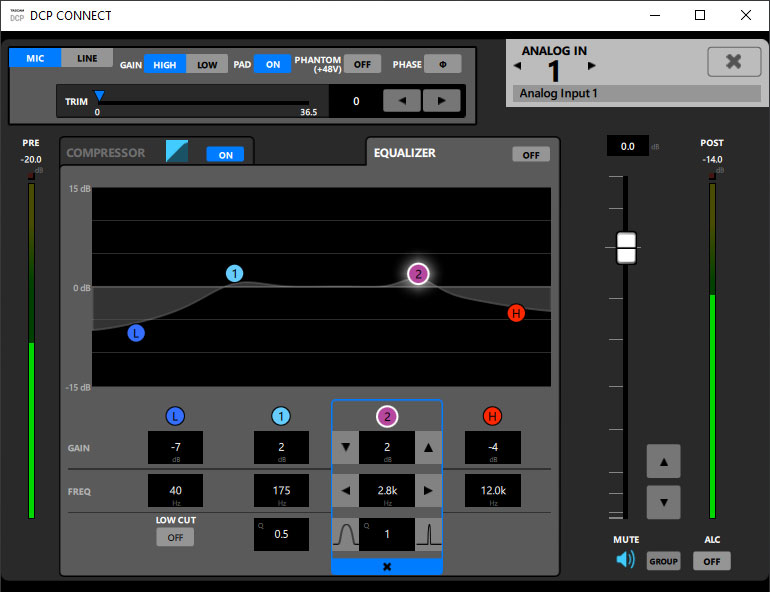Click the fader level 0.0 dB field
Image resolution: width=770 pixels, height=592 pixels.
tap(628, 146)
